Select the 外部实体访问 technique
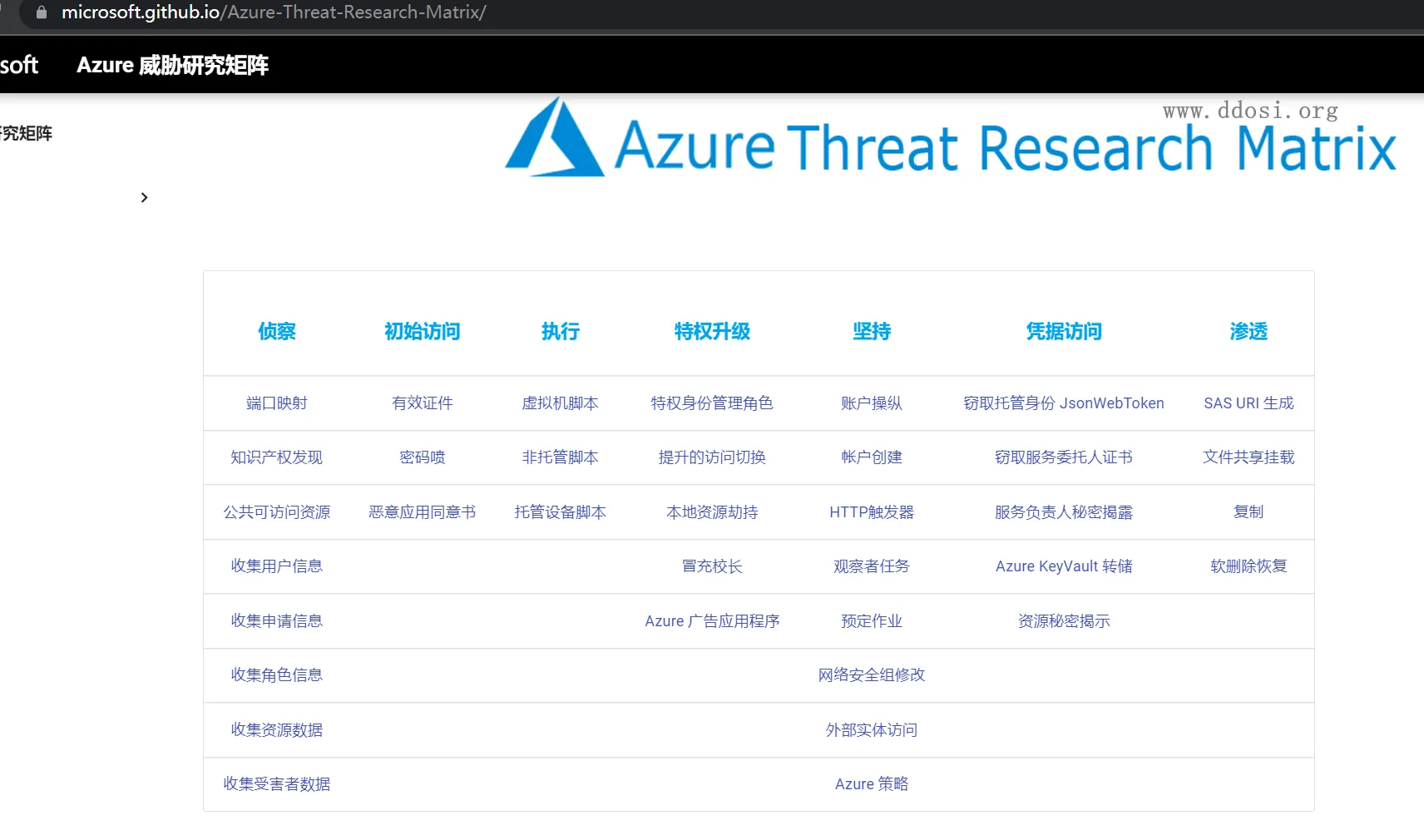This screenshot has height=840, width=1424. coord(872,730)
